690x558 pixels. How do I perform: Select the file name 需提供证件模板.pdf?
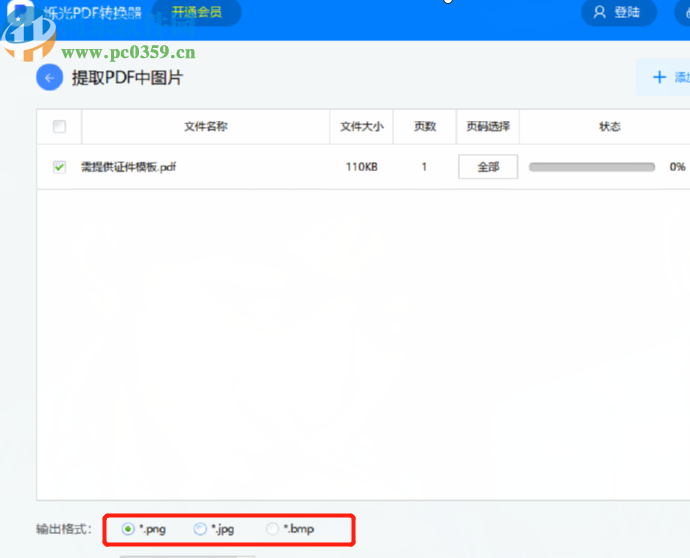(128, 167)
